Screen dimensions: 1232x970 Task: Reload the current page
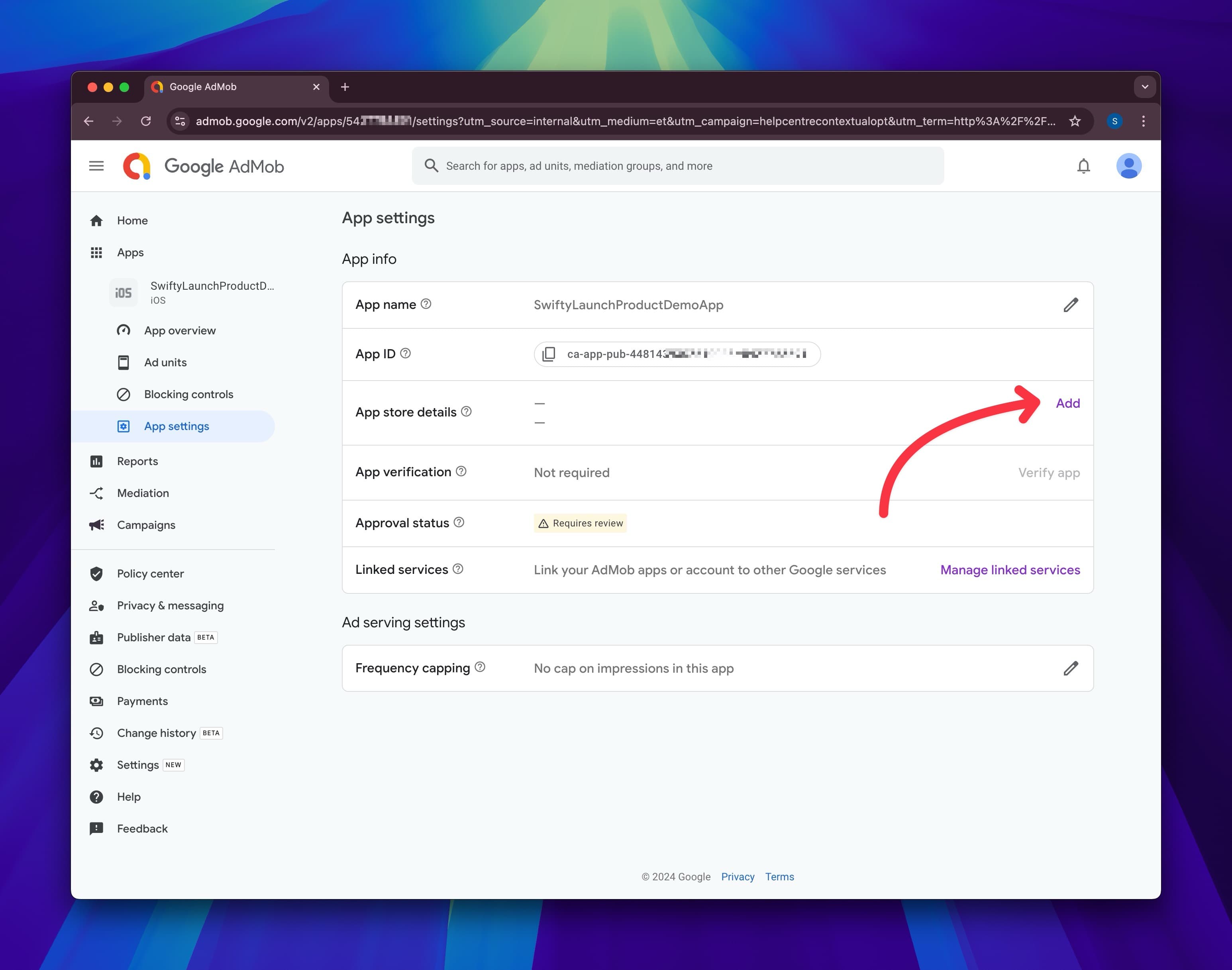(146, 121)
